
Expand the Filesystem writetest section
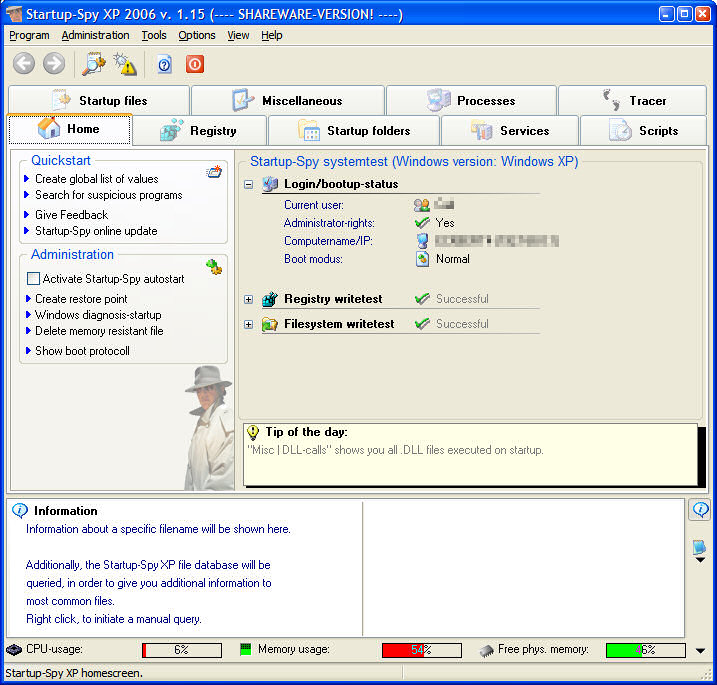[x=248, y=325]
